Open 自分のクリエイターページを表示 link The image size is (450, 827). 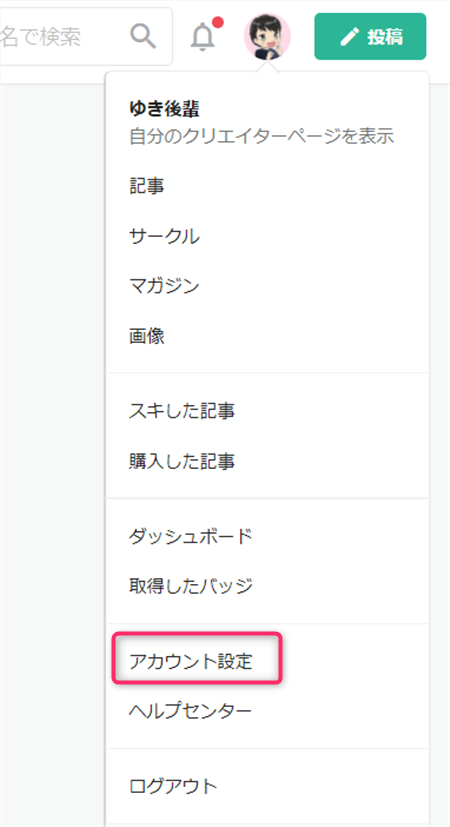pos(262,137)
